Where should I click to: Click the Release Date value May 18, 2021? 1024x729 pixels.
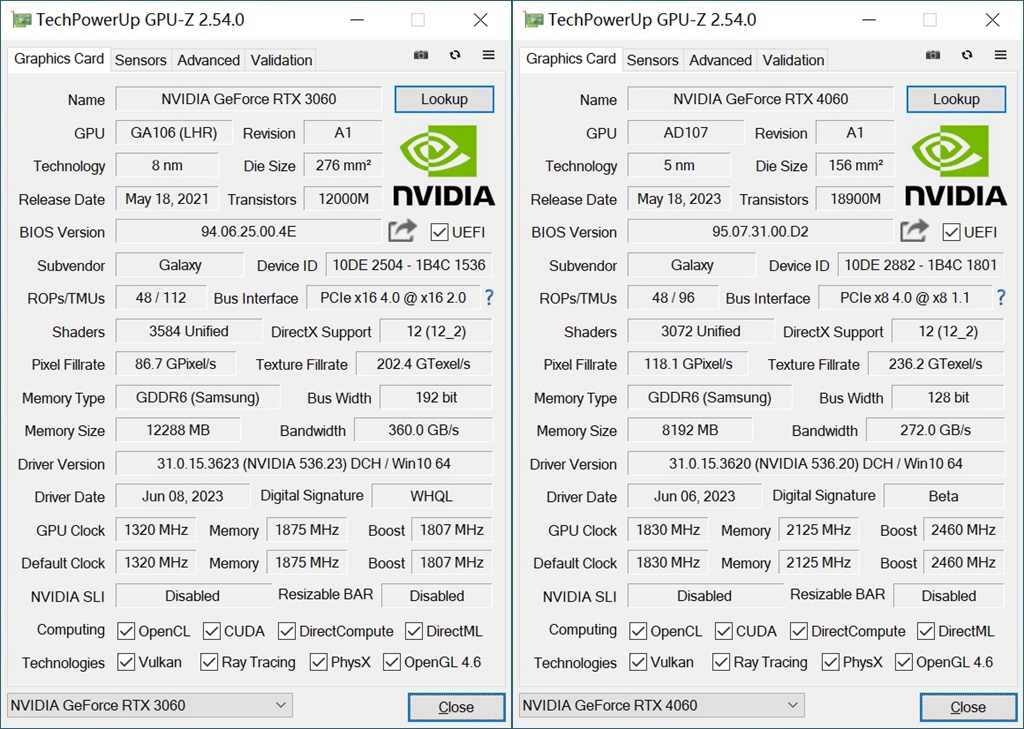pos(167,199)
